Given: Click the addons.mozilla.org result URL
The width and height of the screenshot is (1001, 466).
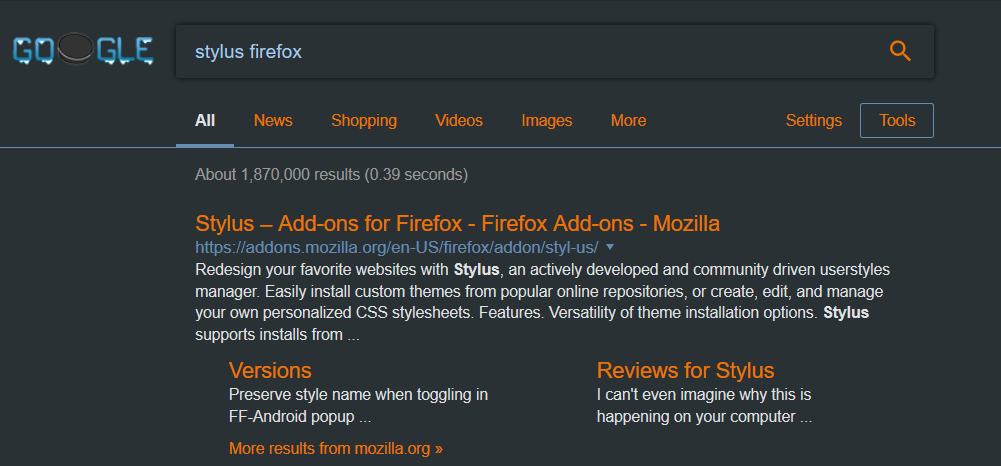Looking at the screenshot, I should point(396,246).
